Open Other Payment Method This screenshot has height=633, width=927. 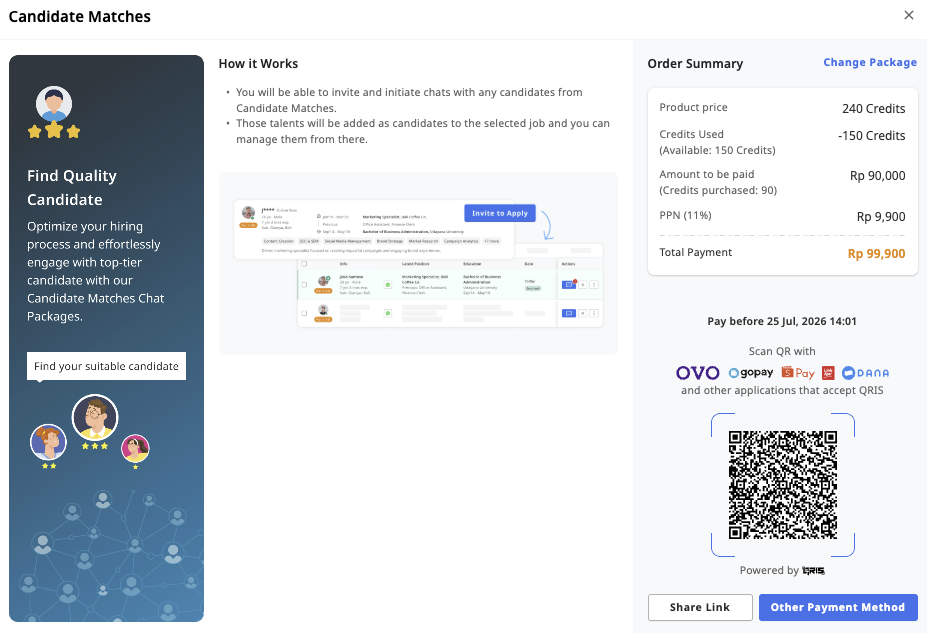click(x=838, y=608)
